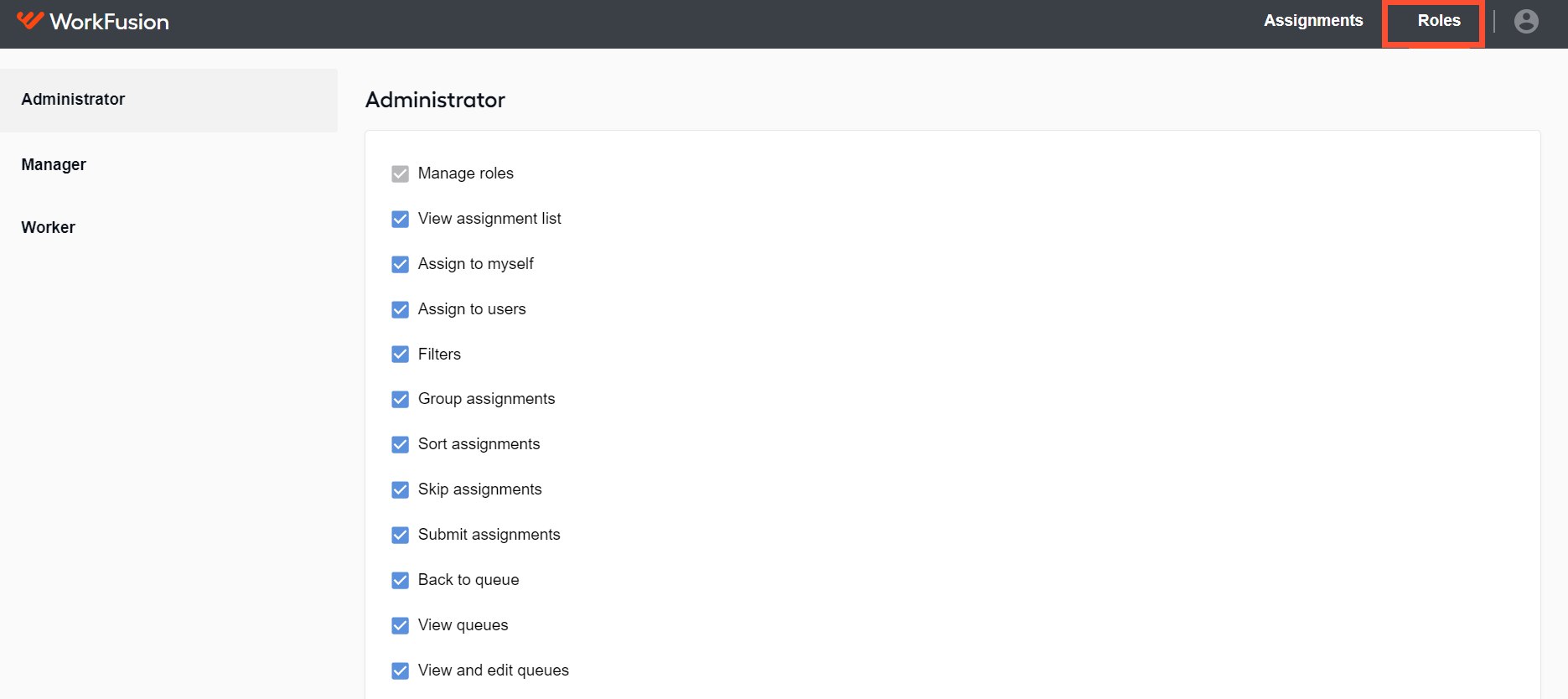Toggle View queues checkbox
The image size is (1568, 699).
point(401,625)
